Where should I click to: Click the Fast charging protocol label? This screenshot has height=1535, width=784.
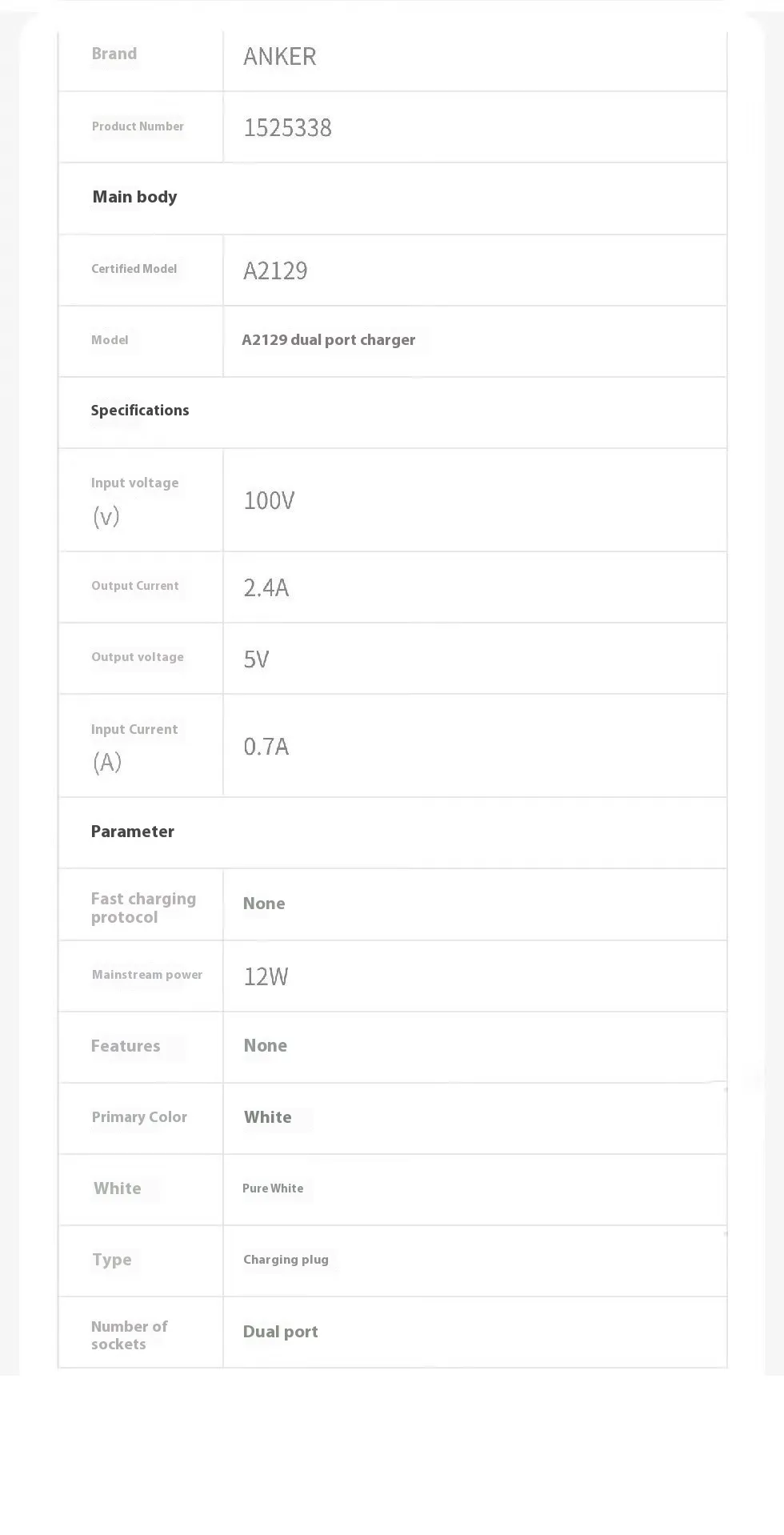pyautogui.click(x=142, y=908)
